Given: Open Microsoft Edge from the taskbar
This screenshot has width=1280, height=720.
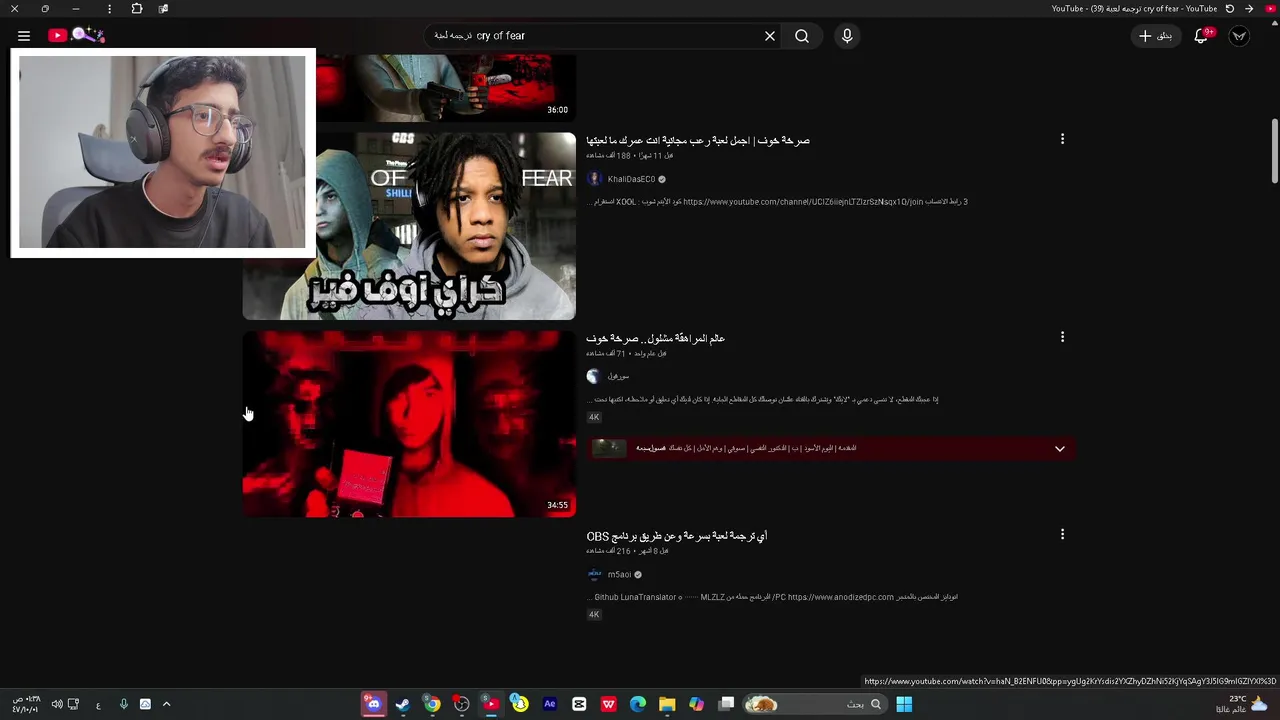Looking at the screenshot, I should [x=638, y=704].
